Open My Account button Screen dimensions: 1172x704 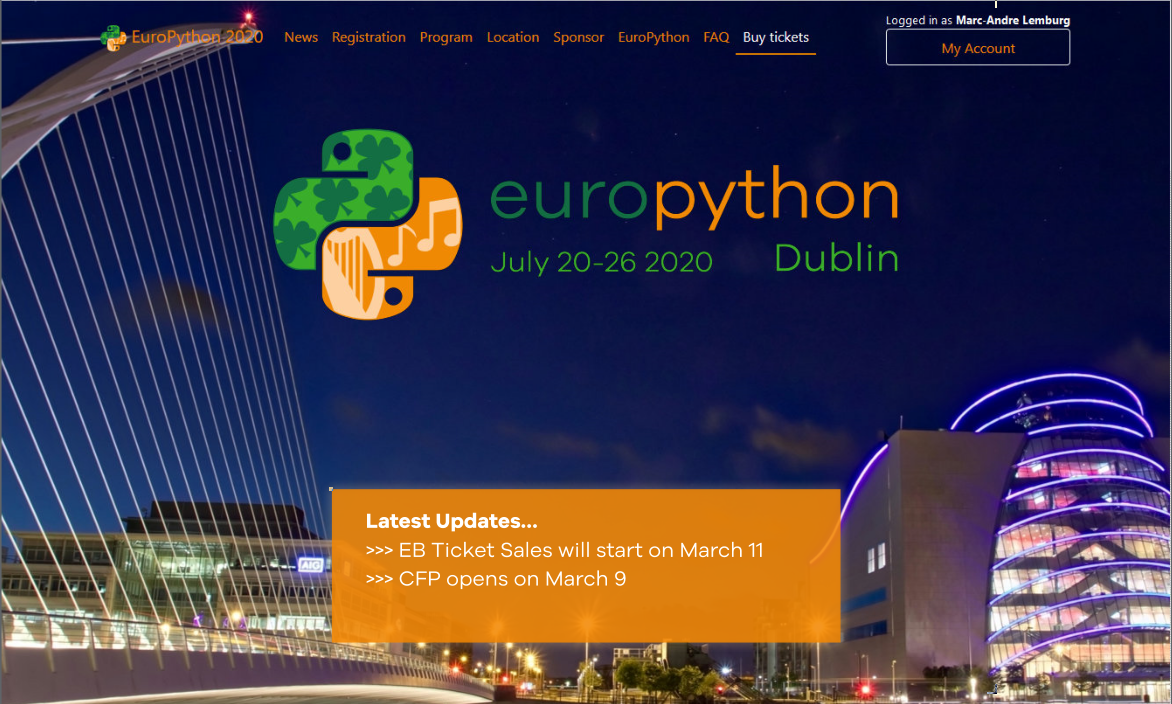pyautogui.click(x=978, y=48)
